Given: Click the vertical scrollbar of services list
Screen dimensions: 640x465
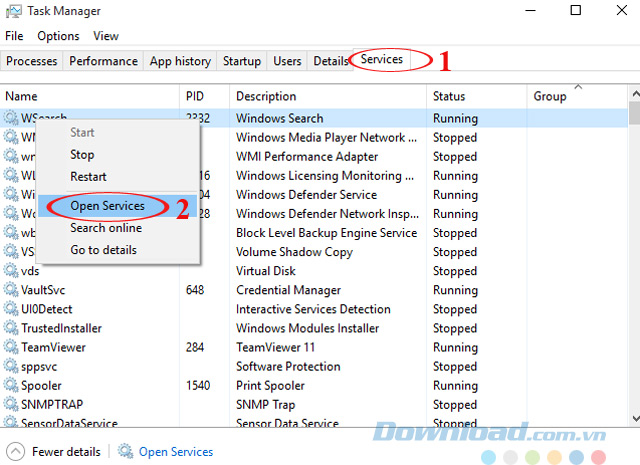Looking at the screenshot, I should click(634, 250).
